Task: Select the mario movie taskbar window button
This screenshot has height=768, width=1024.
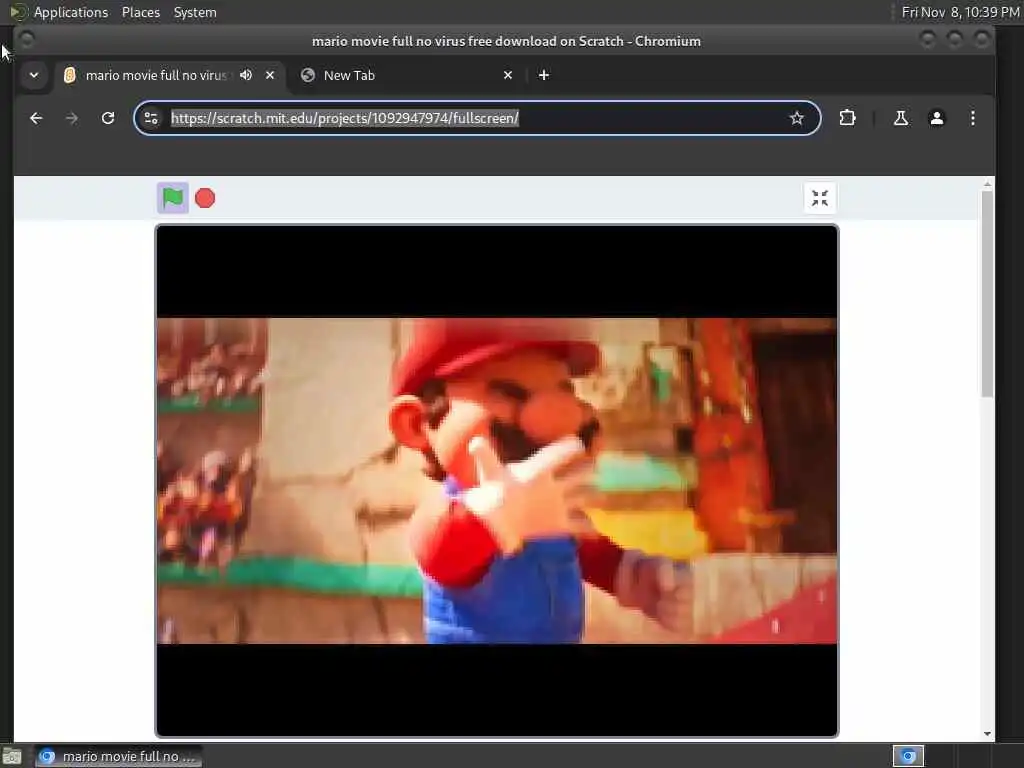Action: pos(118,756)
